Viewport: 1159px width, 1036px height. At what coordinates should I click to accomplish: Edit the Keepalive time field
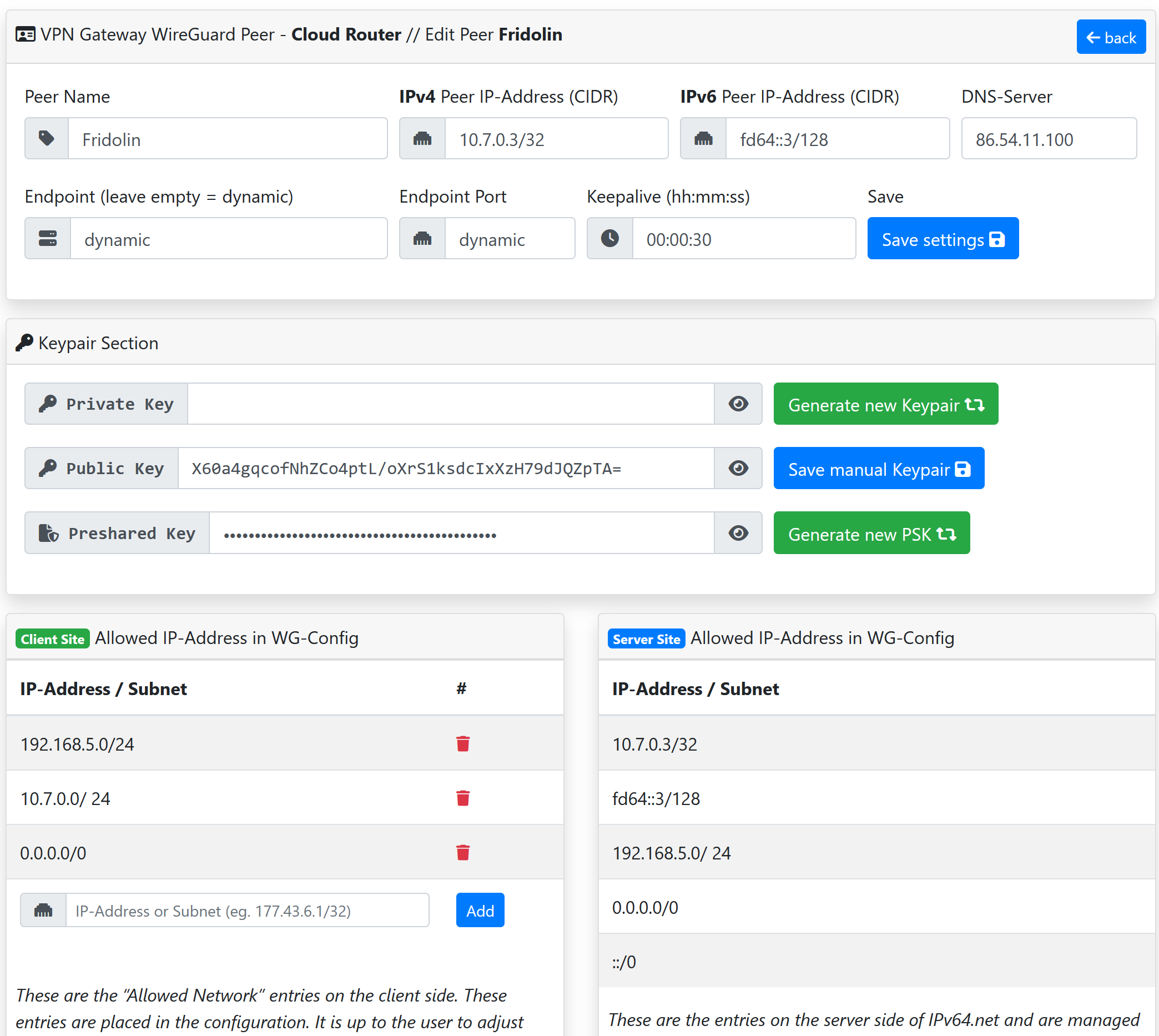[x=743, y=239]
